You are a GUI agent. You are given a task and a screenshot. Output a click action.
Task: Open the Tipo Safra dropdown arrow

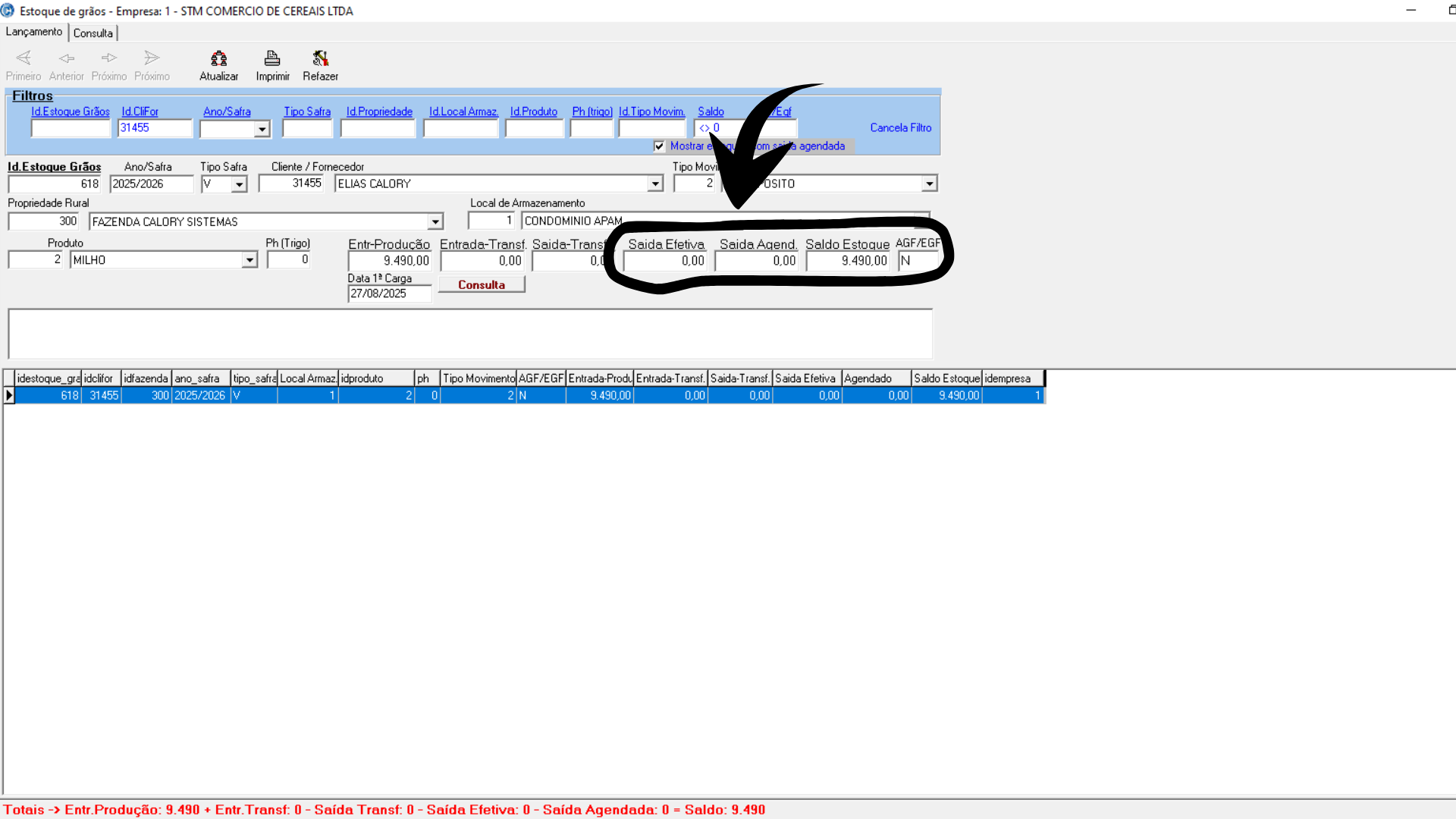240,184
